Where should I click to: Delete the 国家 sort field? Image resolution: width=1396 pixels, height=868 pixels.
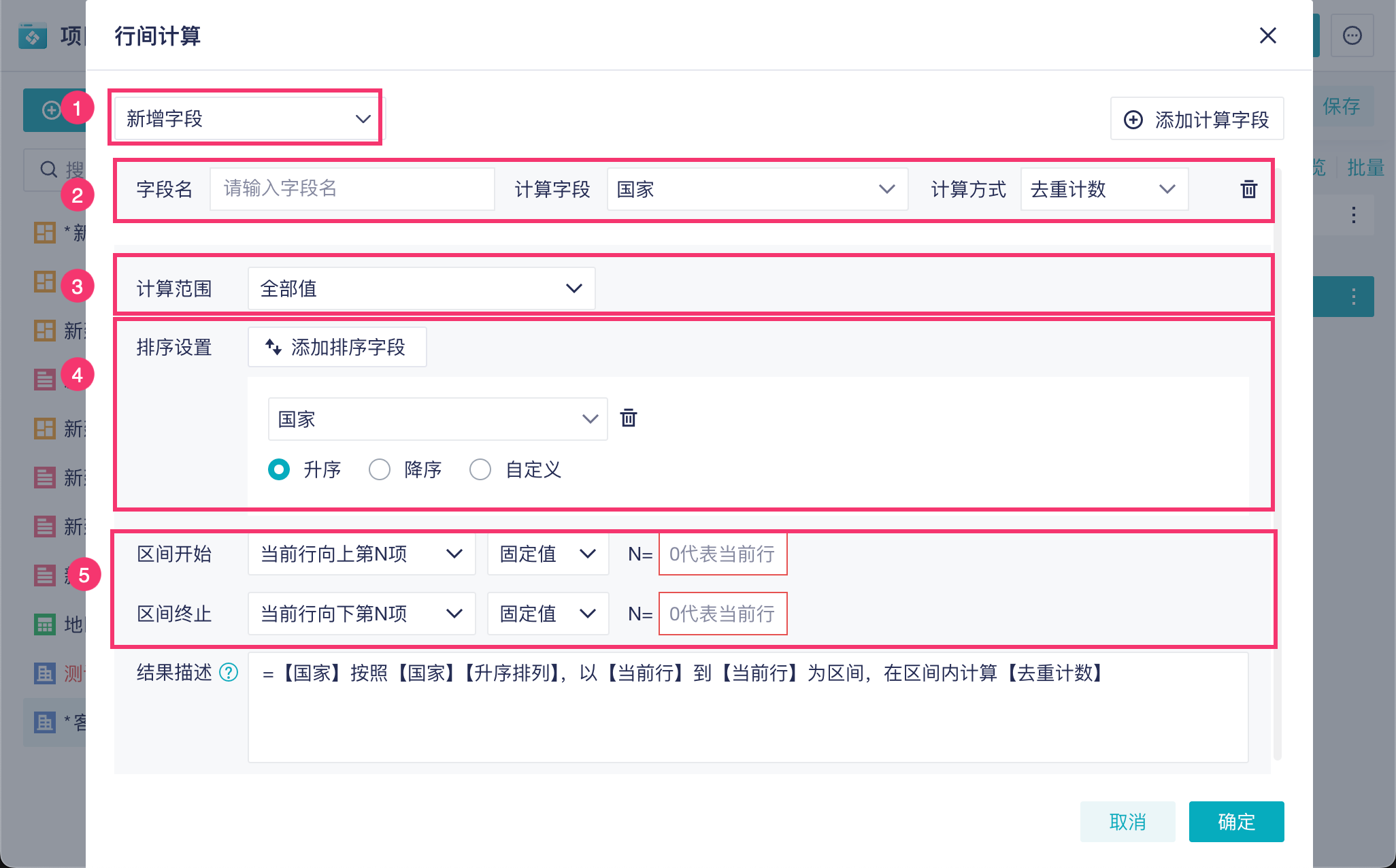[x=629, y=418]
